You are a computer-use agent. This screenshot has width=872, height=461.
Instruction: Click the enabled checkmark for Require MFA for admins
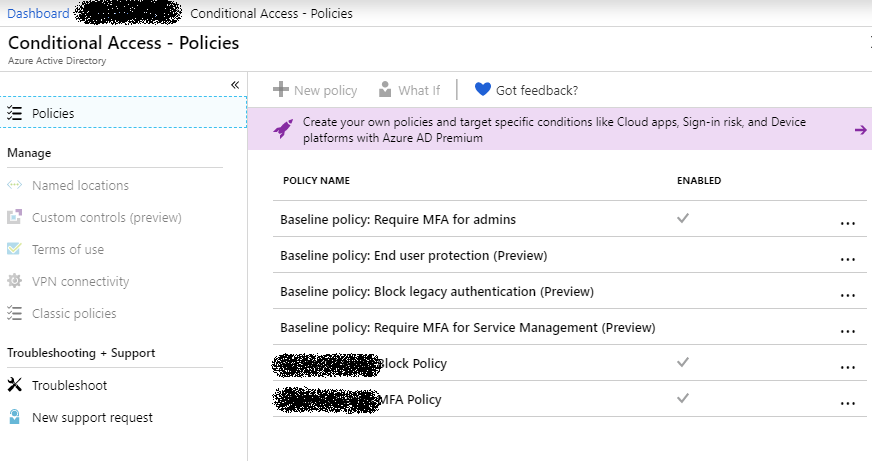coord(683,217)
